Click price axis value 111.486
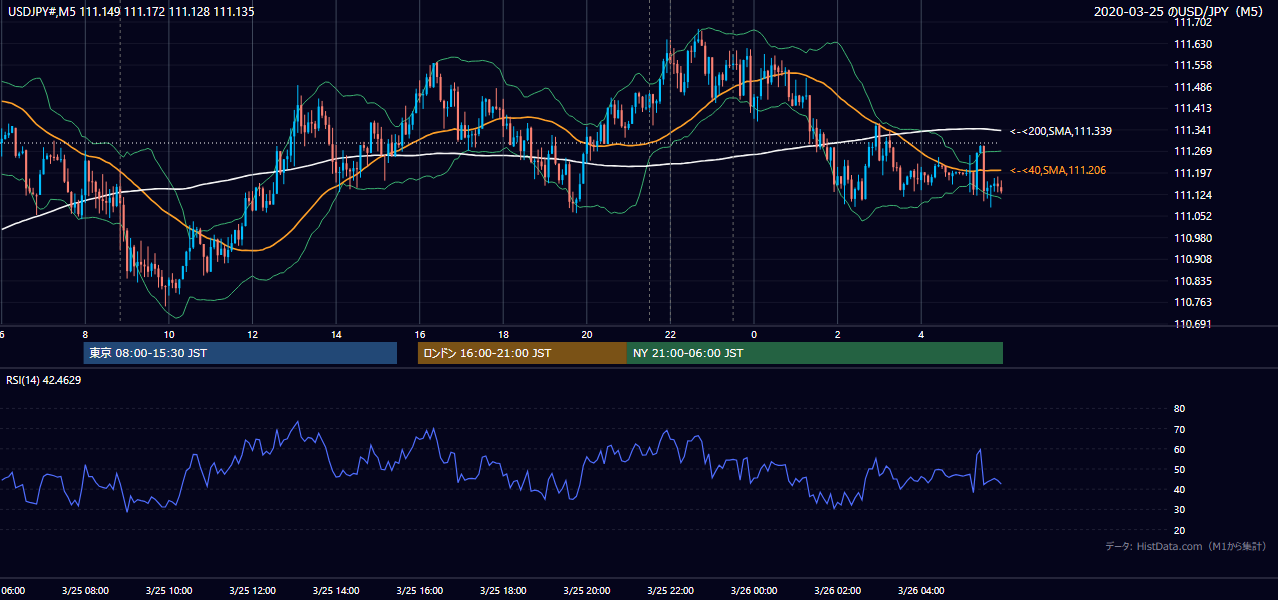1278x600 pixels. click(x=1192, y=87)
